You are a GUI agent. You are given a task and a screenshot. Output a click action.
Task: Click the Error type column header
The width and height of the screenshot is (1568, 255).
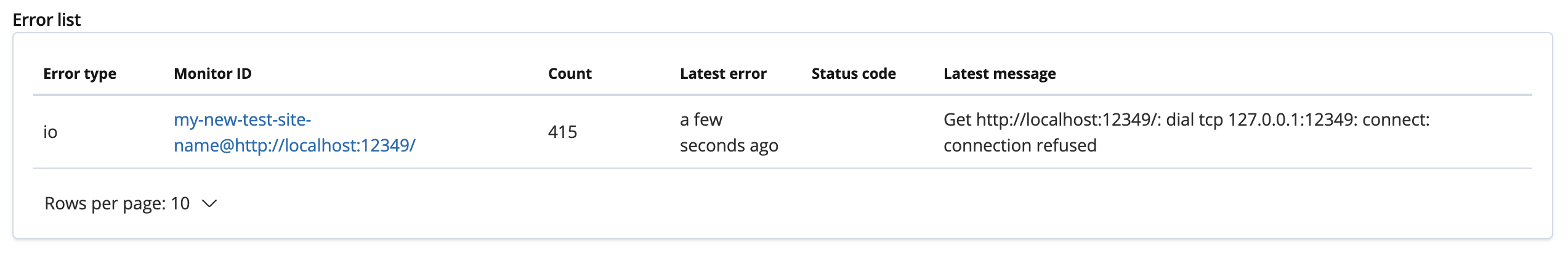click(x=79, y=74)
